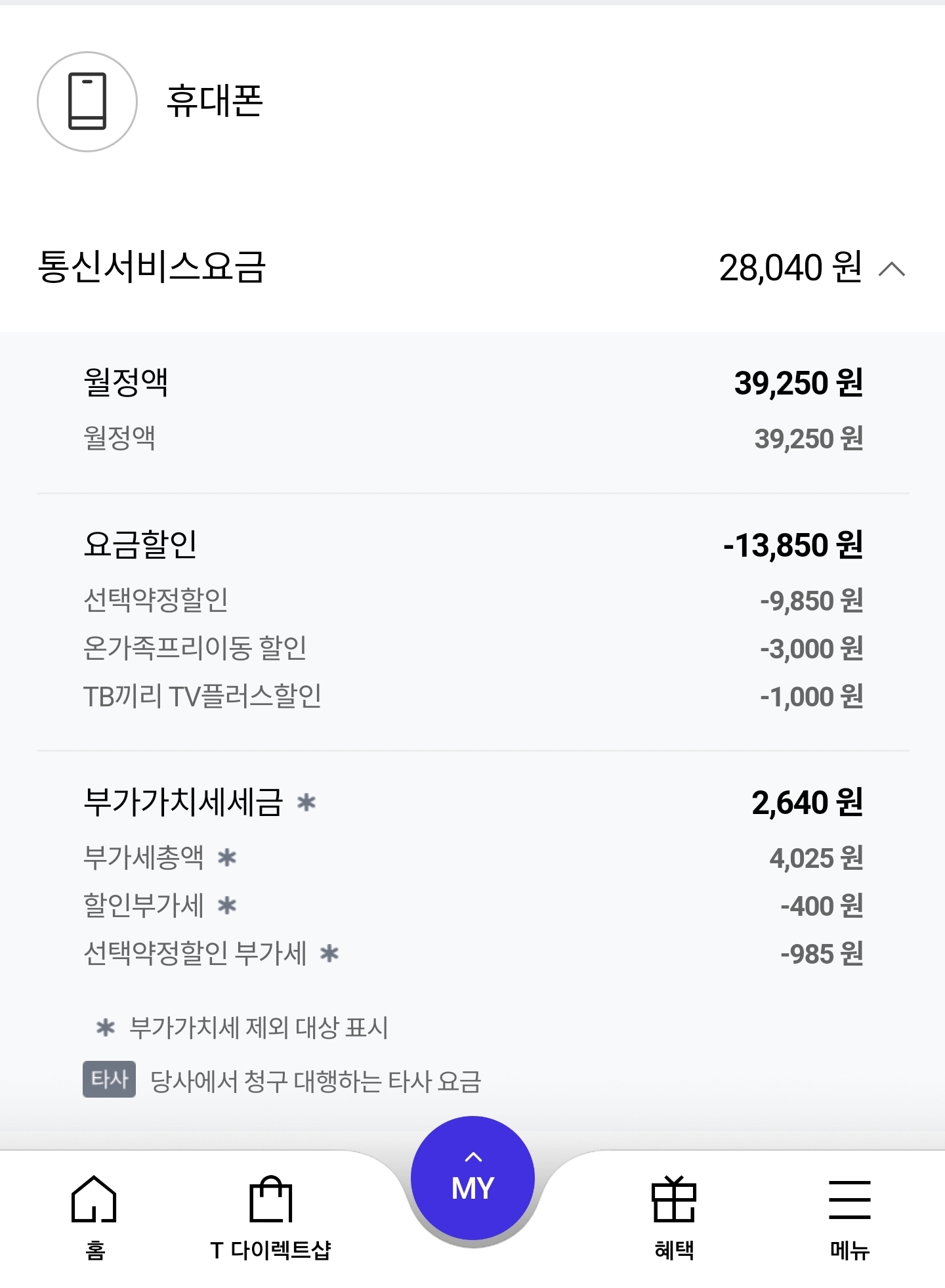Tap the TB끼리 TV플러스할인 item
The image size is (945, 1288).
pos(202,696)
